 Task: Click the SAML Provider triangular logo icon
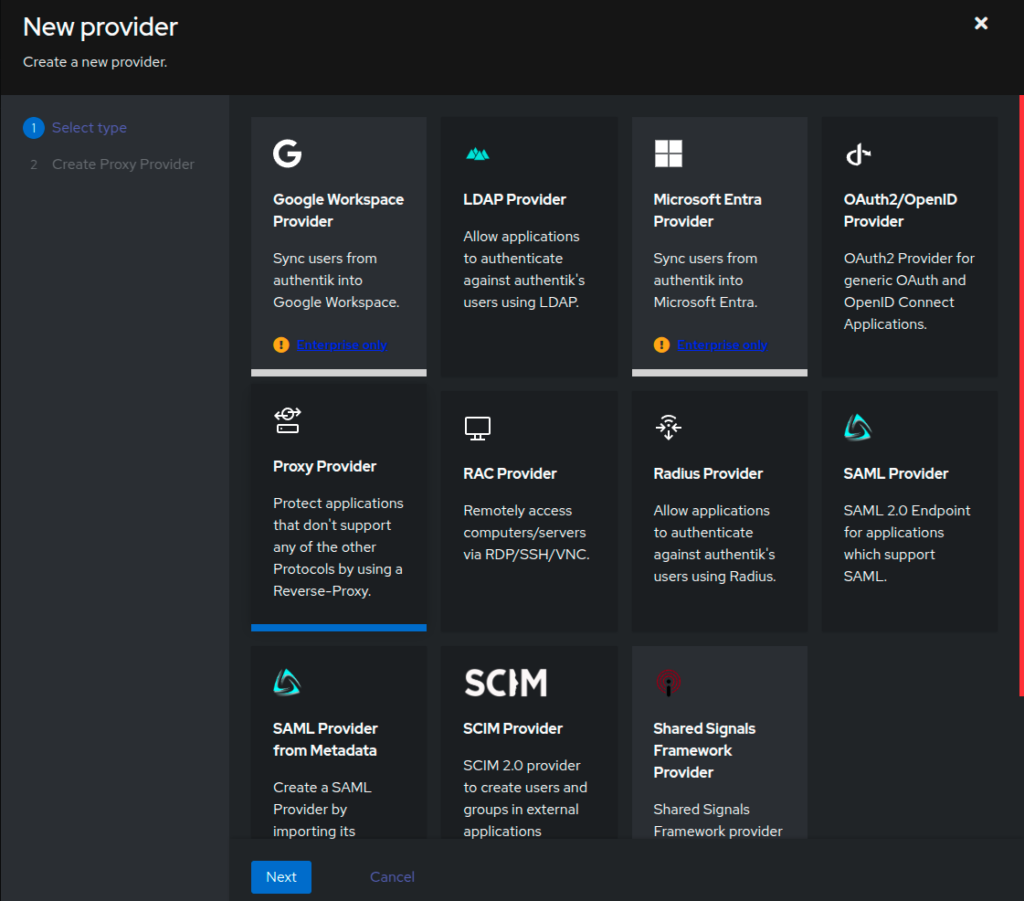tap(857, 428)
